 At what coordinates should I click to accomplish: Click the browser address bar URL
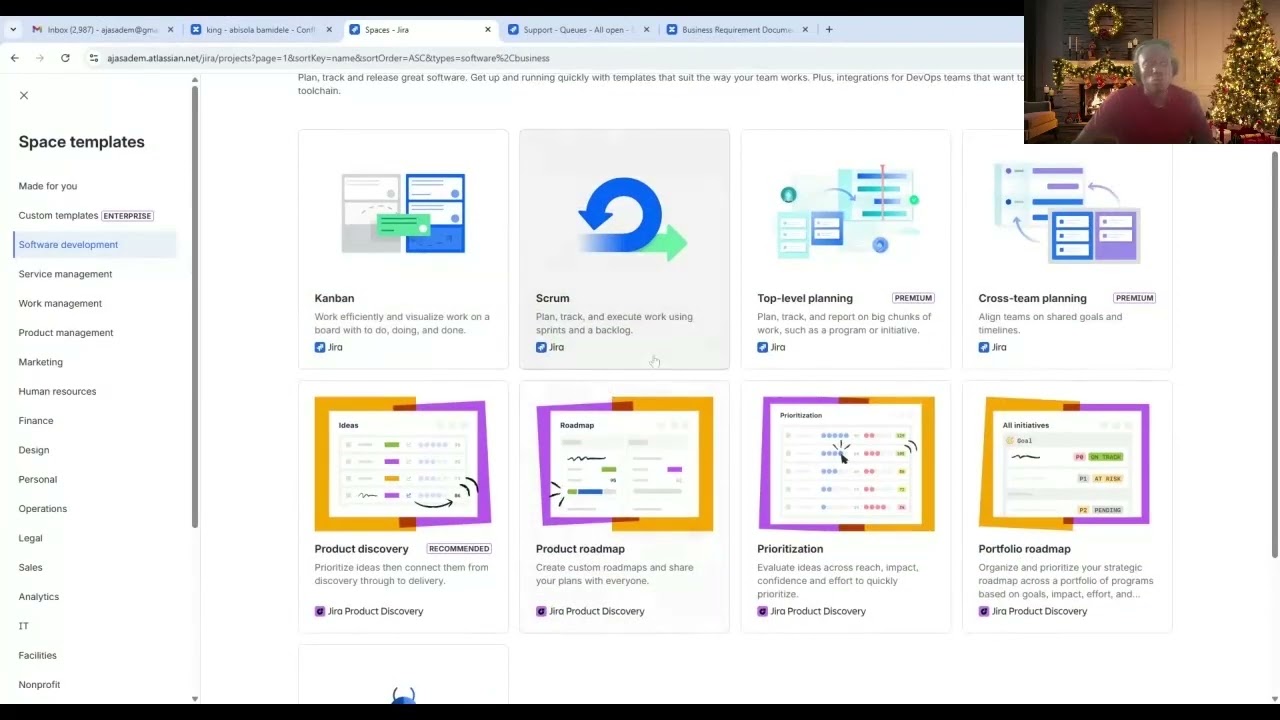(328, 58)
